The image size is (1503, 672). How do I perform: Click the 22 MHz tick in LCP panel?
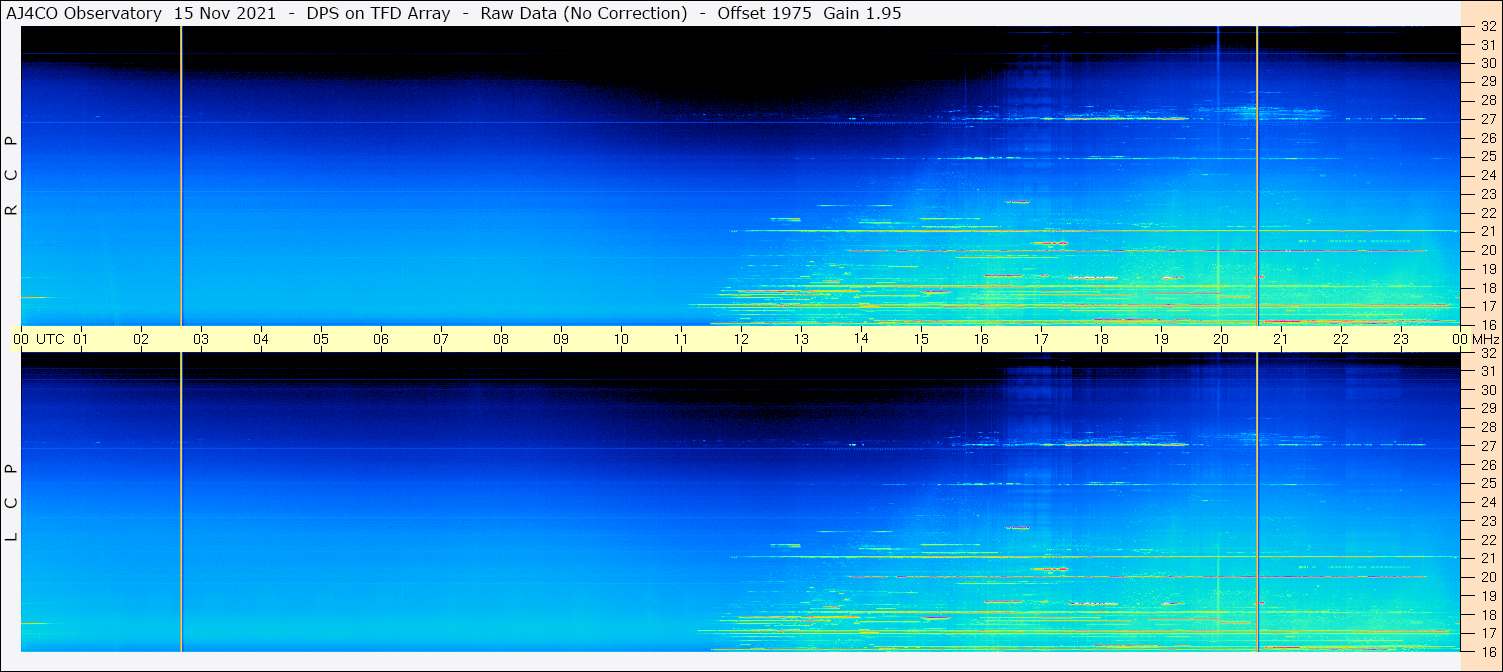1488,540
